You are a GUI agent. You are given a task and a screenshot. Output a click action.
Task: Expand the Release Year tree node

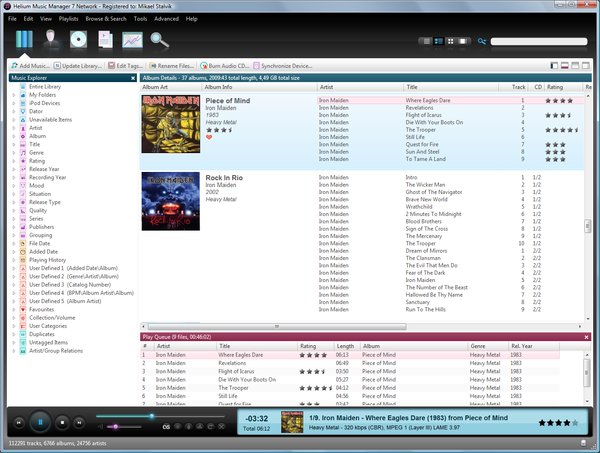14,169
